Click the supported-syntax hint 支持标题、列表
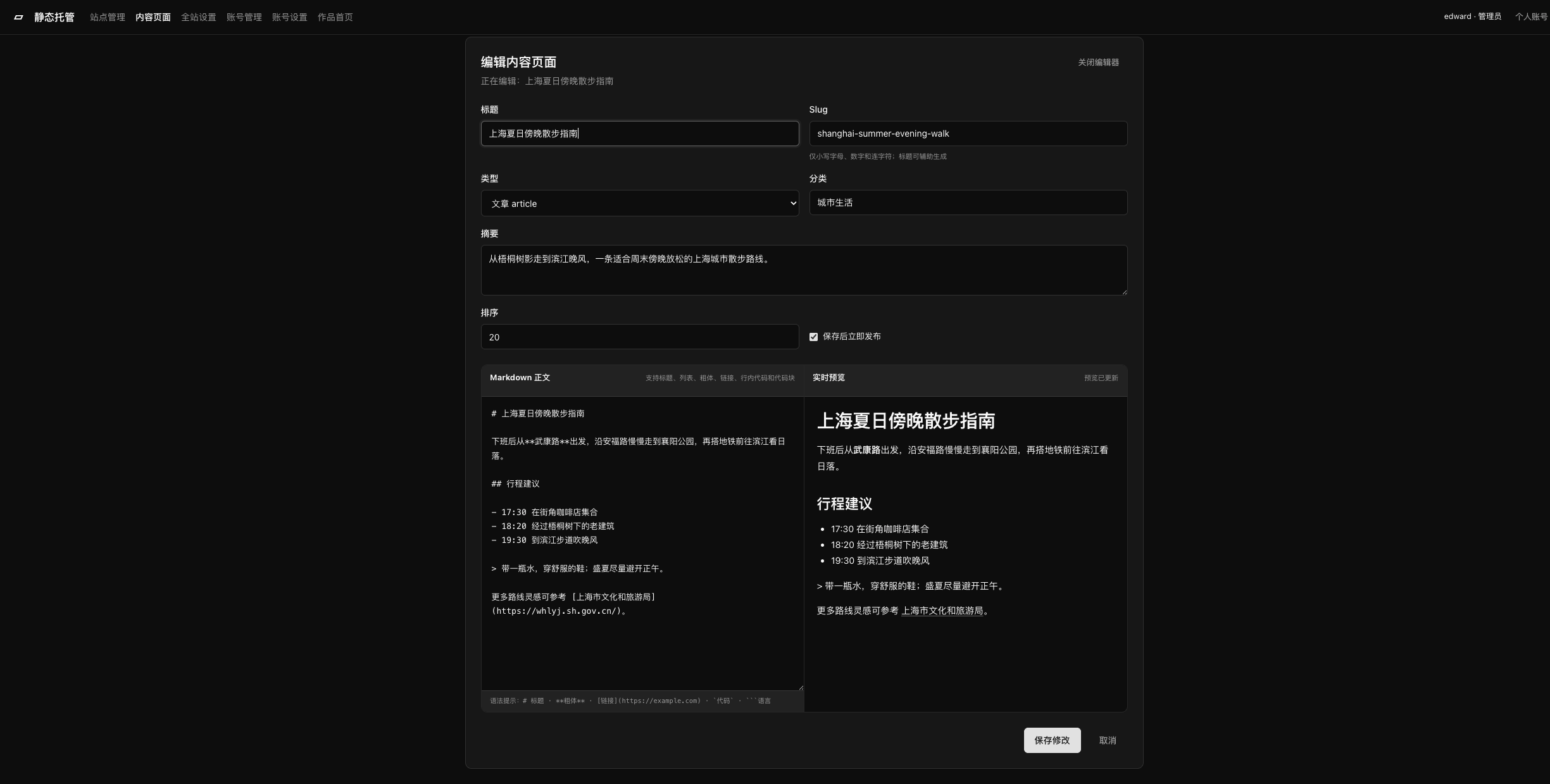This screenshot has height=784, width=1550. point(720,378)
